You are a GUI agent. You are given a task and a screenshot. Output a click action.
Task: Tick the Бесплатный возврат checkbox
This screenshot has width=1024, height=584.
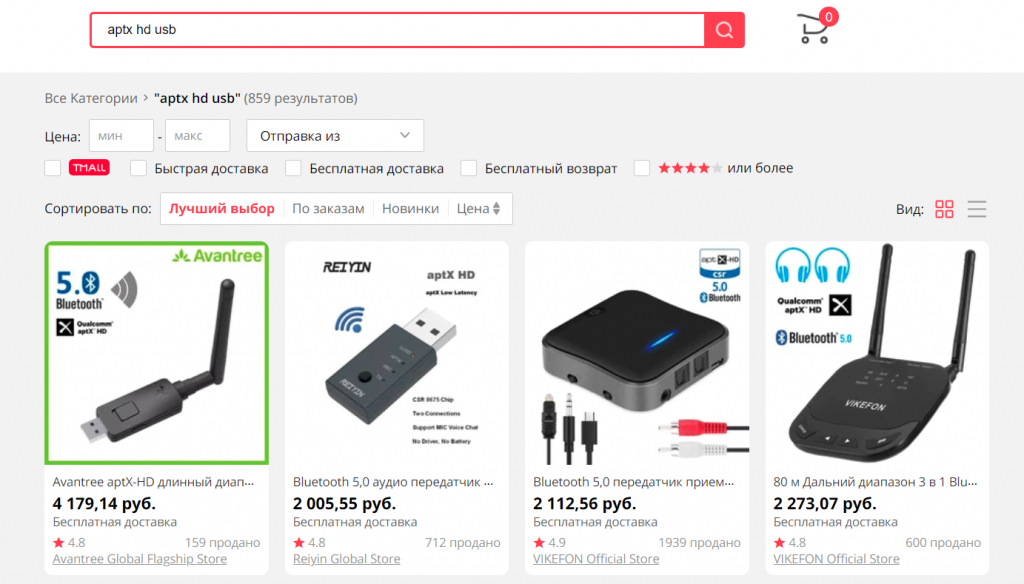pyautogui.click(x=468, y=168)
